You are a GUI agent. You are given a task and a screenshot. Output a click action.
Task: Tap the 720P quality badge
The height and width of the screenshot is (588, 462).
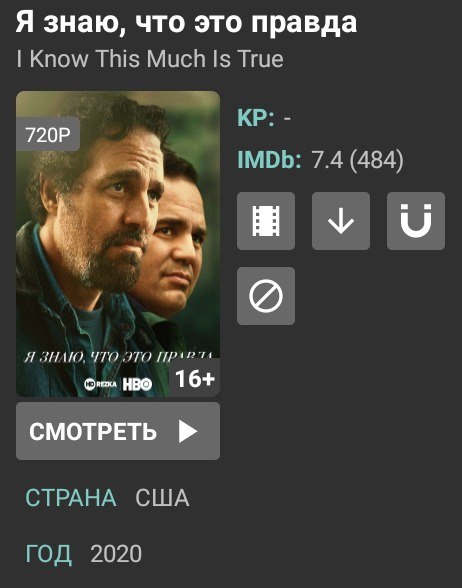point(48,134)
